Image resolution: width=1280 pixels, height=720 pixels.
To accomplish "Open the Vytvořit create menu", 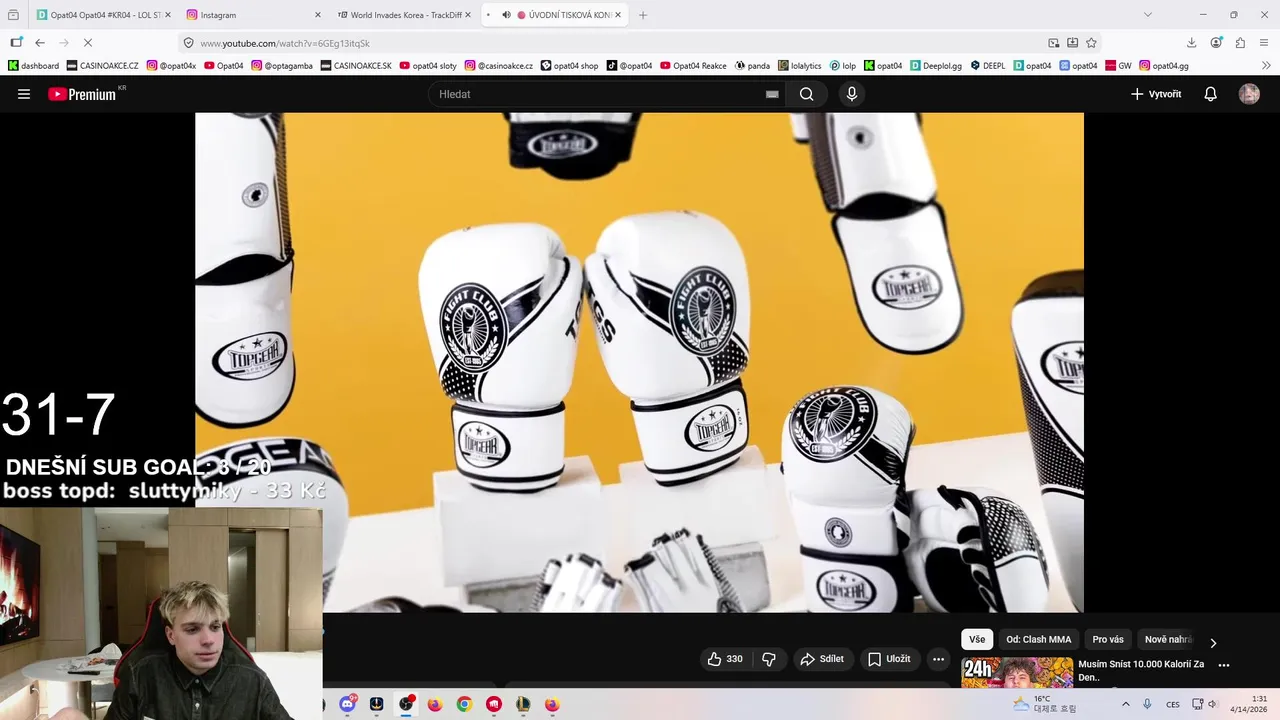I will click(1156, 94).
